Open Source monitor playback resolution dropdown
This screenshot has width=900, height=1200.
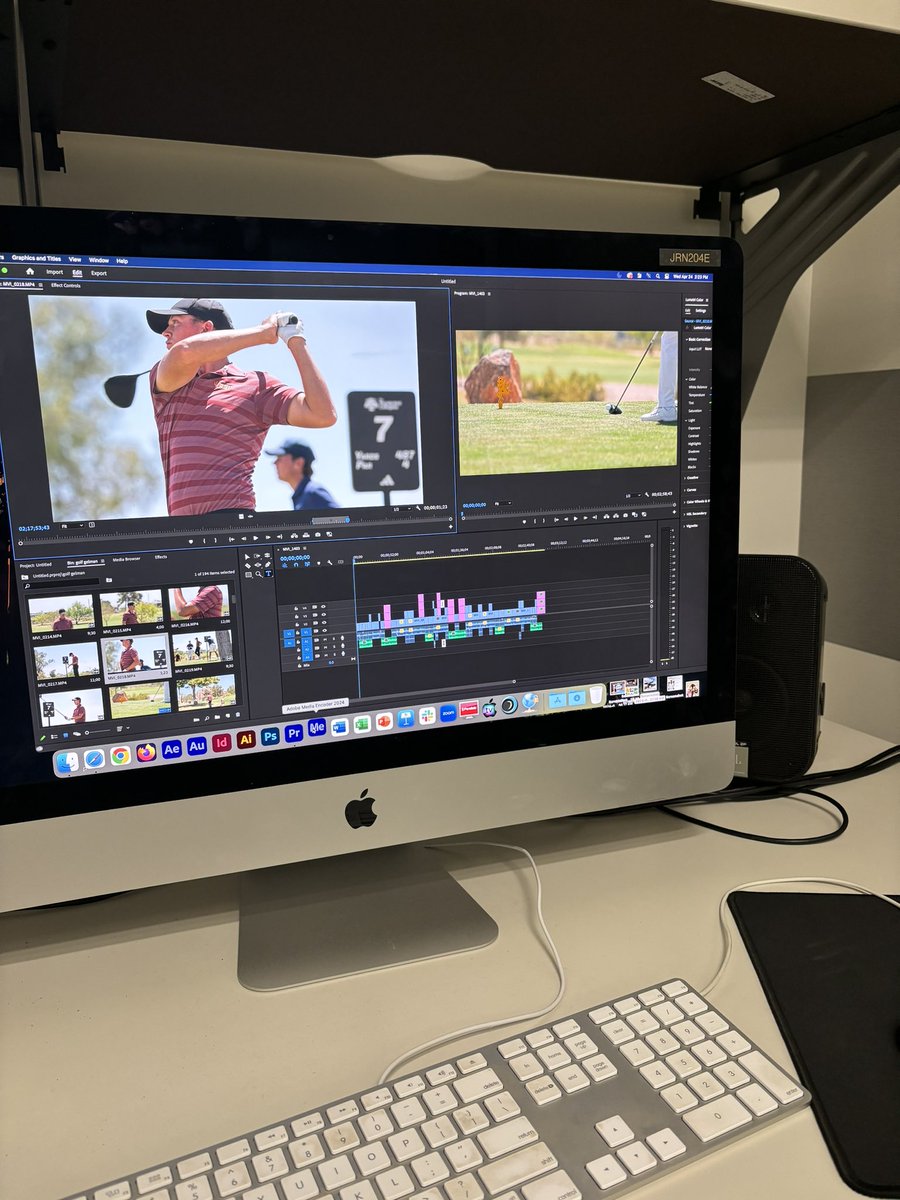401,508
